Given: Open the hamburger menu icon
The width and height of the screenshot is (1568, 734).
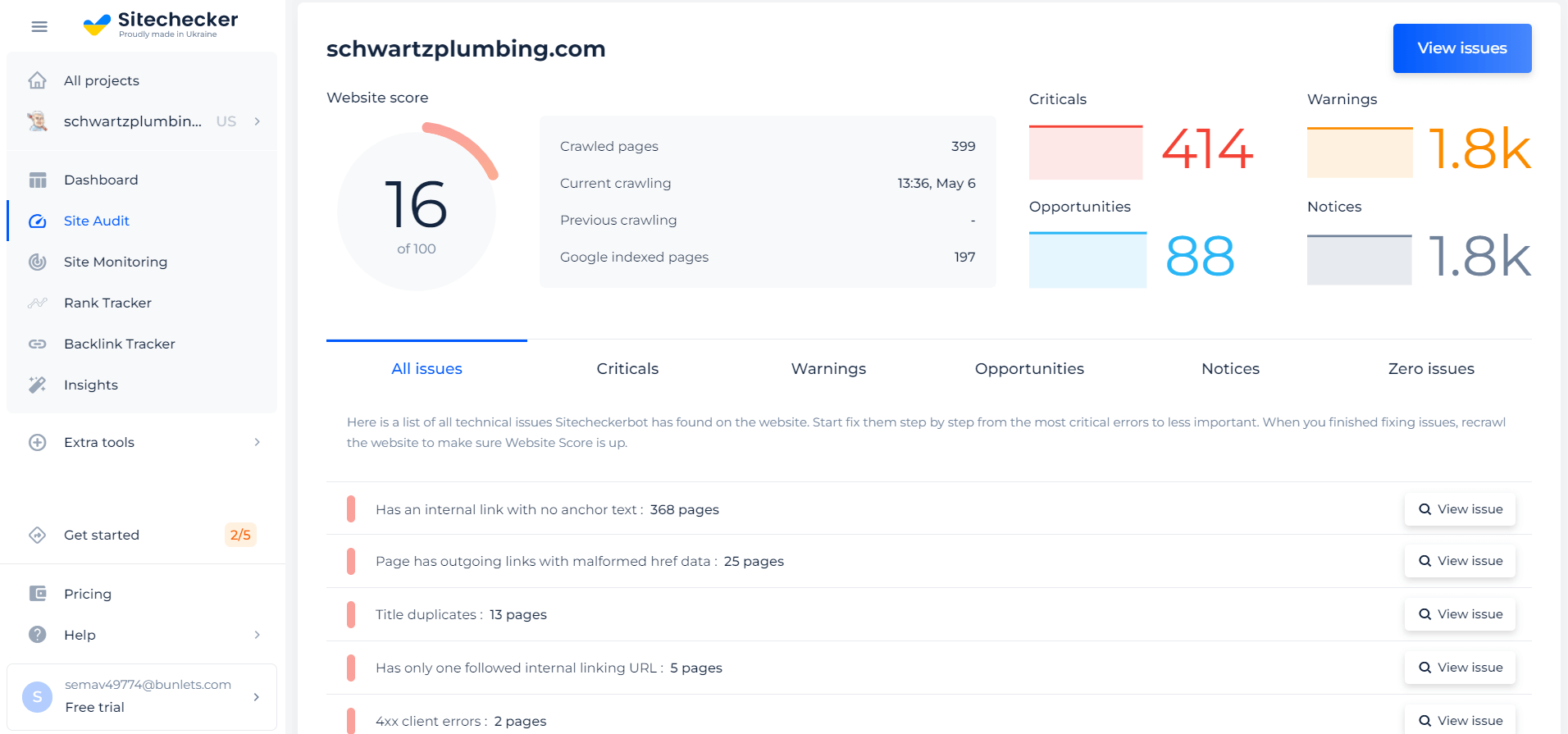Looking at the screenshot, I should (39, 27).
